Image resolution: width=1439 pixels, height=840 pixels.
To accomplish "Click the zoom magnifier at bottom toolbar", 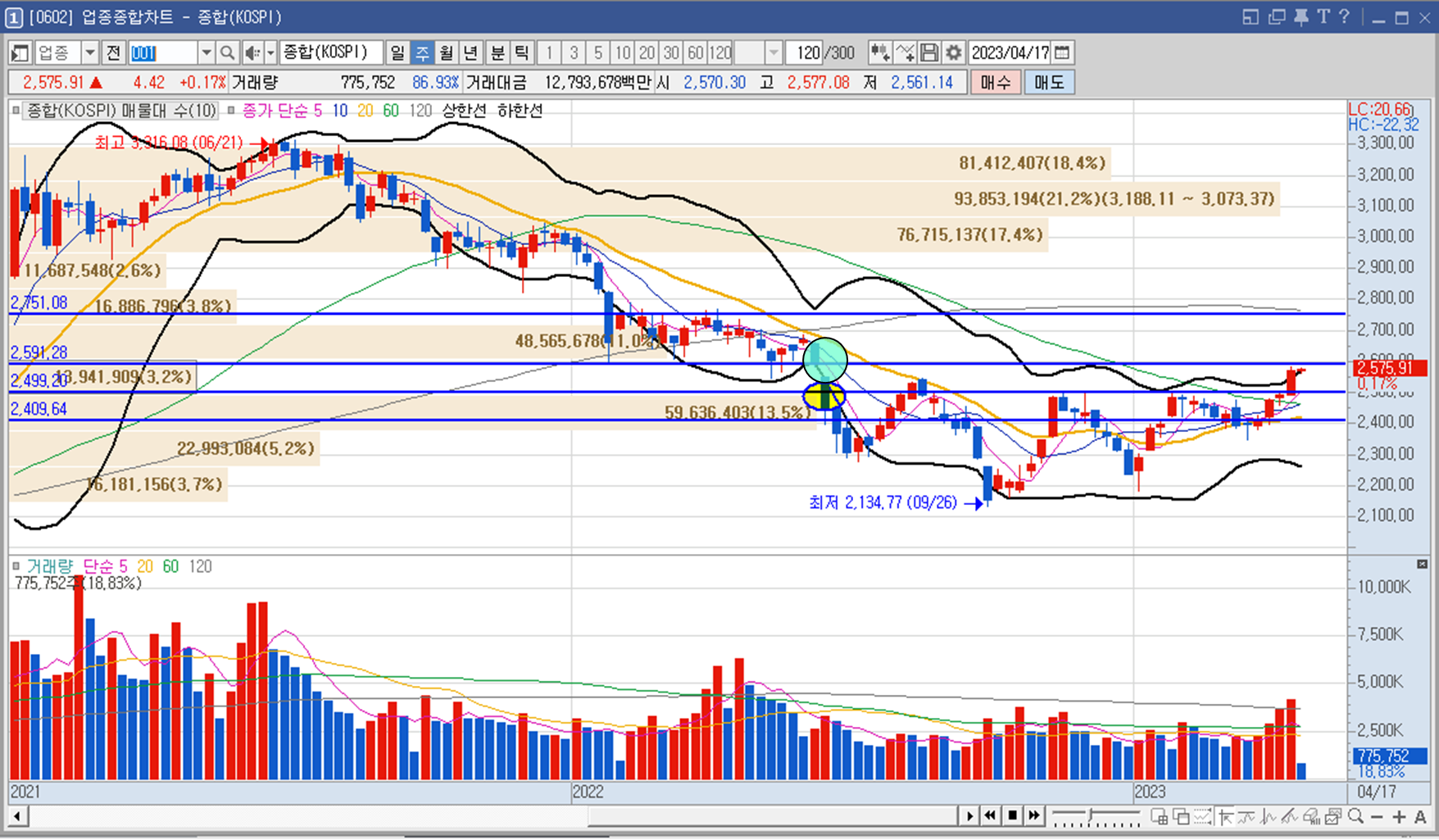I will [1355, 816].
